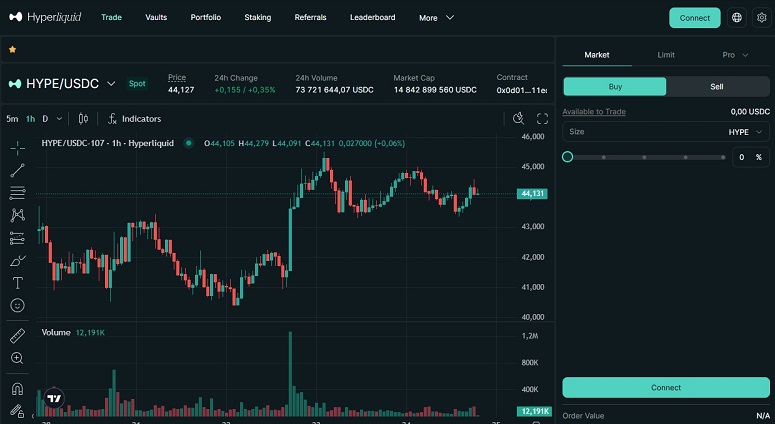View the Leaderboard page
The image size is (775, 424).
[373, 17]
